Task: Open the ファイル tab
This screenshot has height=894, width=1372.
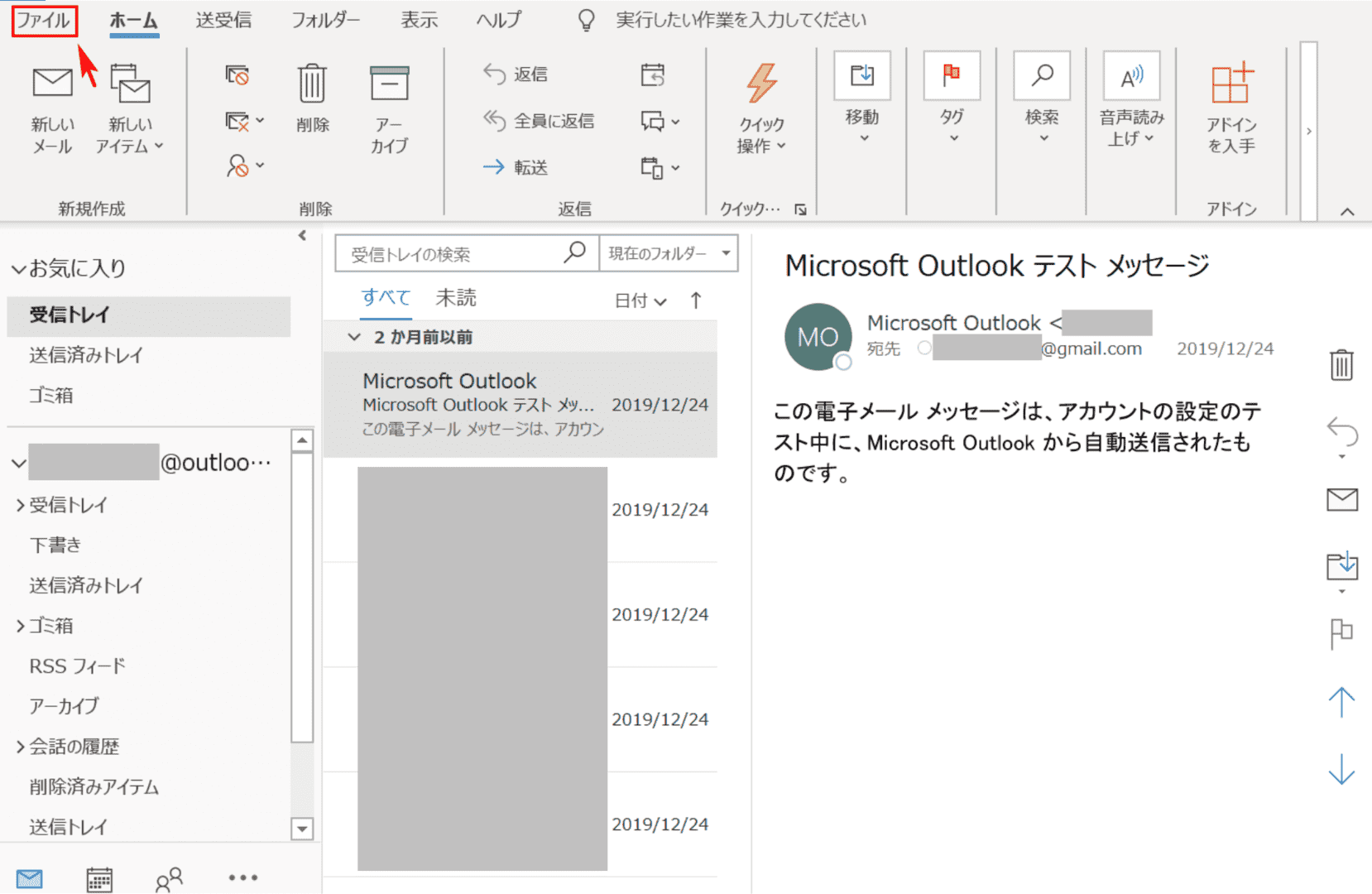Action: (44, 21)
